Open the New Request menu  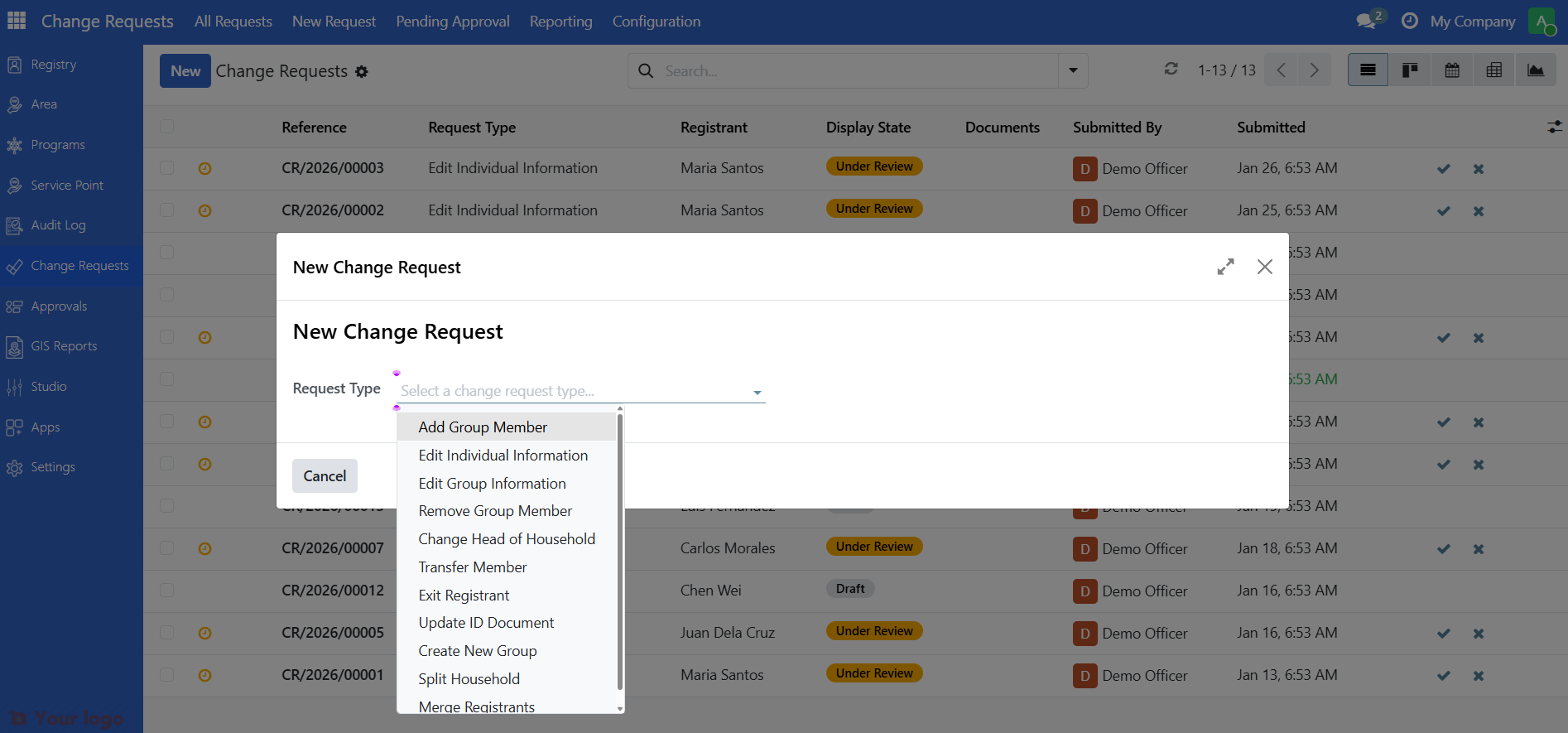tap(334, 22)
